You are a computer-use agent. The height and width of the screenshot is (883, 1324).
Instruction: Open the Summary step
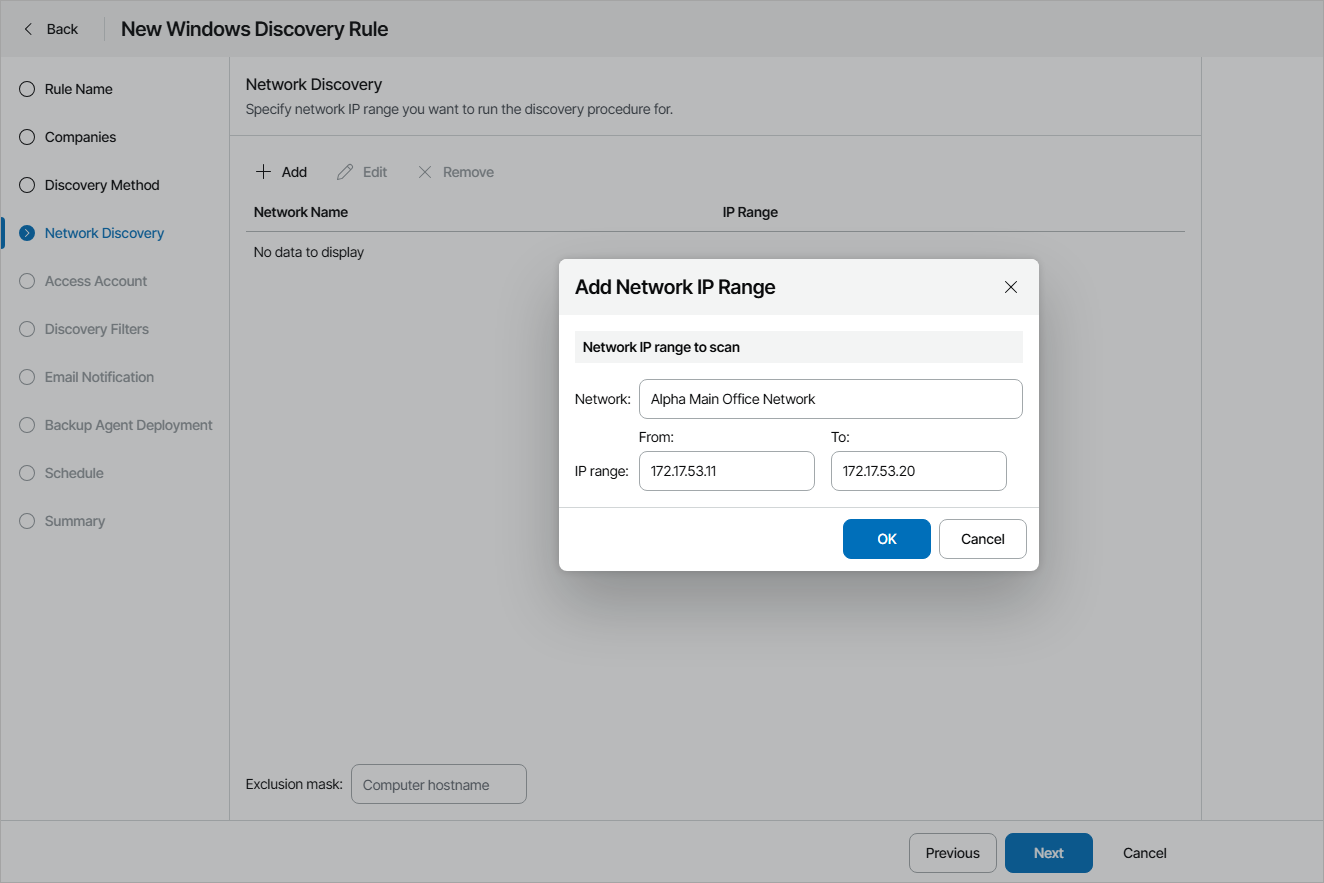tap(26, 520)
